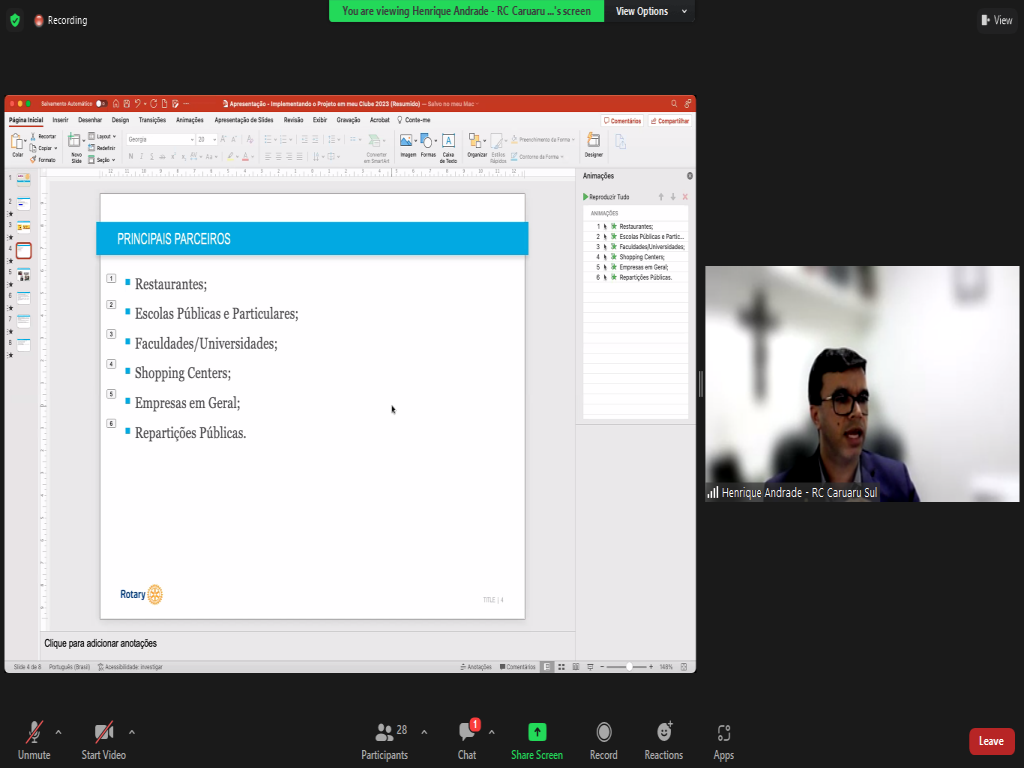The height and width of the screenshot is (768, 1024).
Task: Open the View Options dropdown
Action: point(651,11)
